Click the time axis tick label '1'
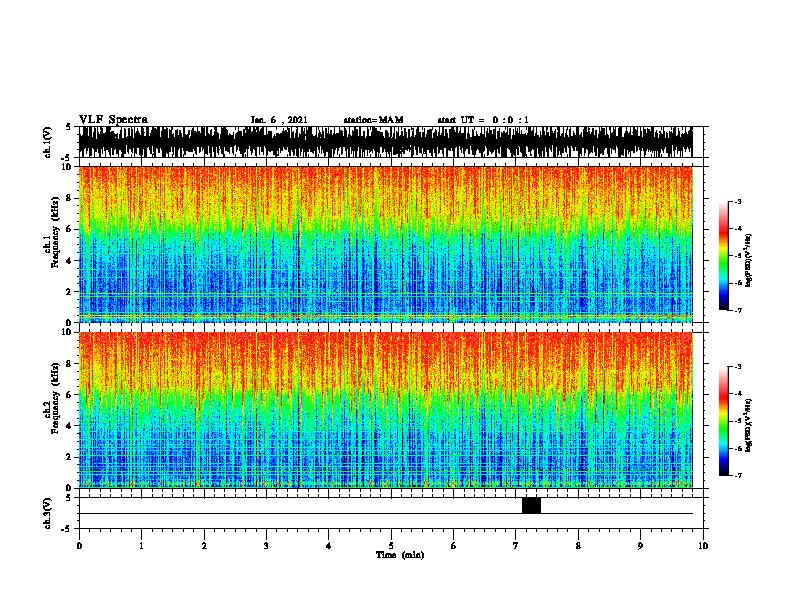The width and height of the screenshot is (792, 612). click(141, 545)
